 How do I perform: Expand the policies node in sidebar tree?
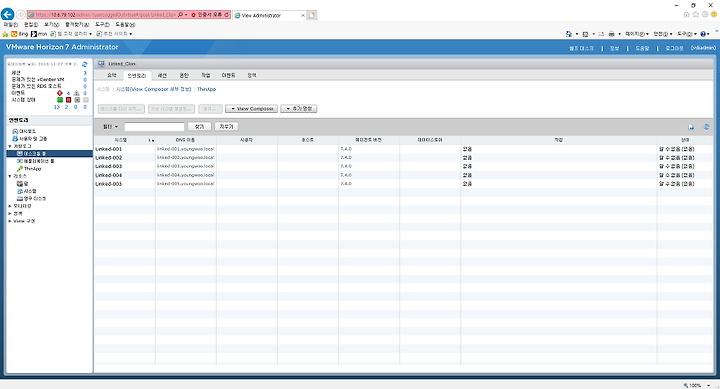[x=10, y=214]
